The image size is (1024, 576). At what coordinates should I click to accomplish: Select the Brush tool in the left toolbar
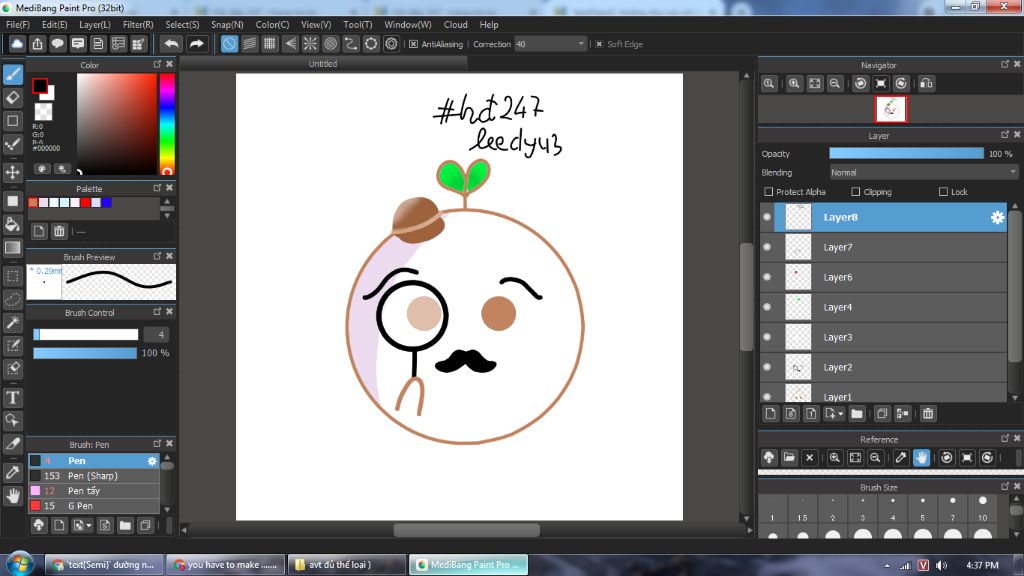click(x=12, y=74)
